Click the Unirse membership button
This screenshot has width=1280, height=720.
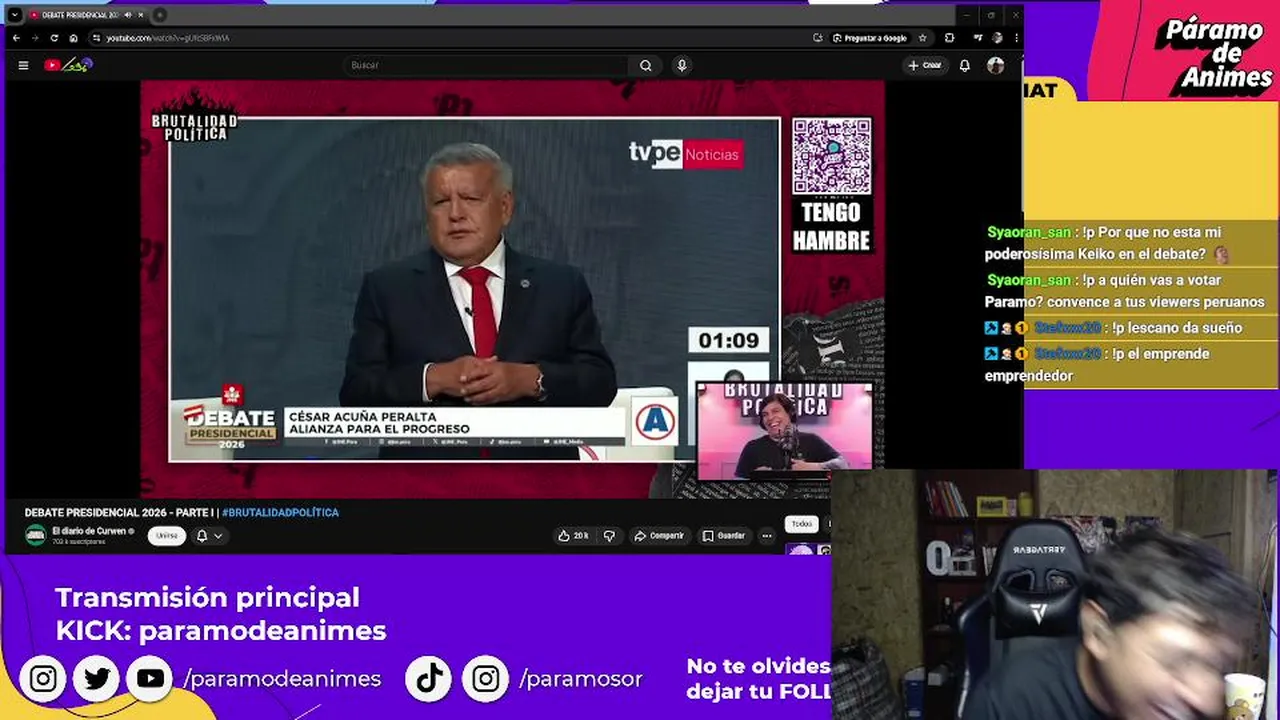[x=167, y=536]
